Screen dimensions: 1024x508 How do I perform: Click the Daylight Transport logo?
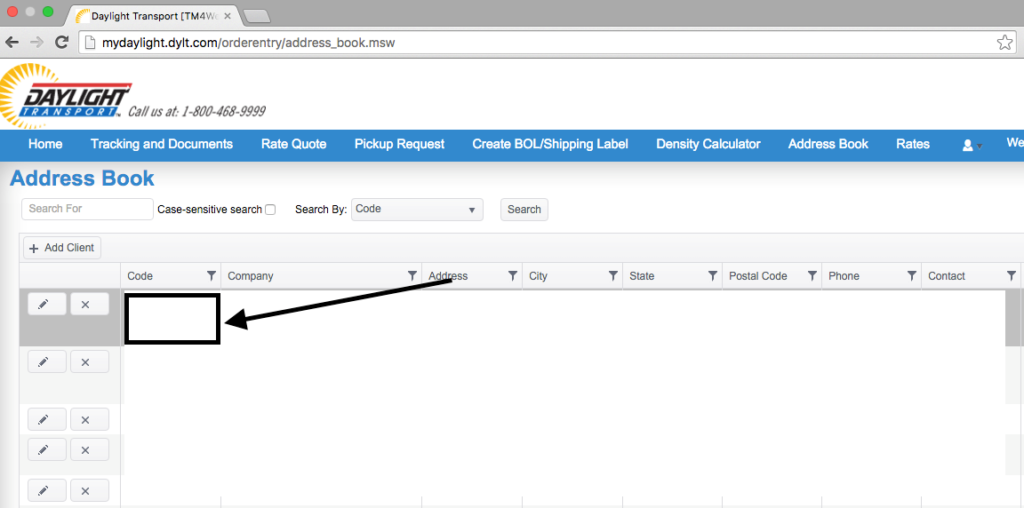pyautogui.click(x=66, y=97)
